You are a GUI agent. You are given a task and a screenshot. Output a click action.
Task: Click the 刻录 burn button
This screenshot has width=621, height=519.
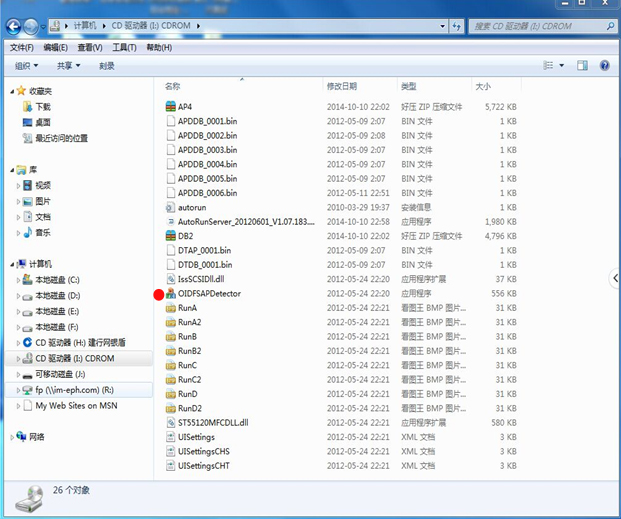click(107, 66)
